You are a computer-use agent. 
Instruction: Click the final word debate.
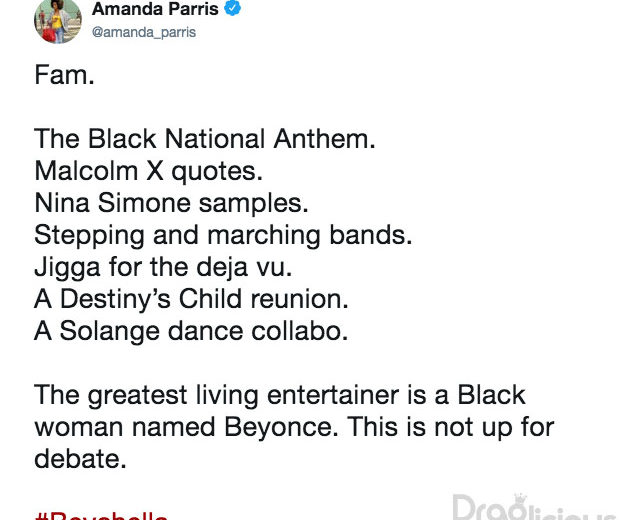80,459
